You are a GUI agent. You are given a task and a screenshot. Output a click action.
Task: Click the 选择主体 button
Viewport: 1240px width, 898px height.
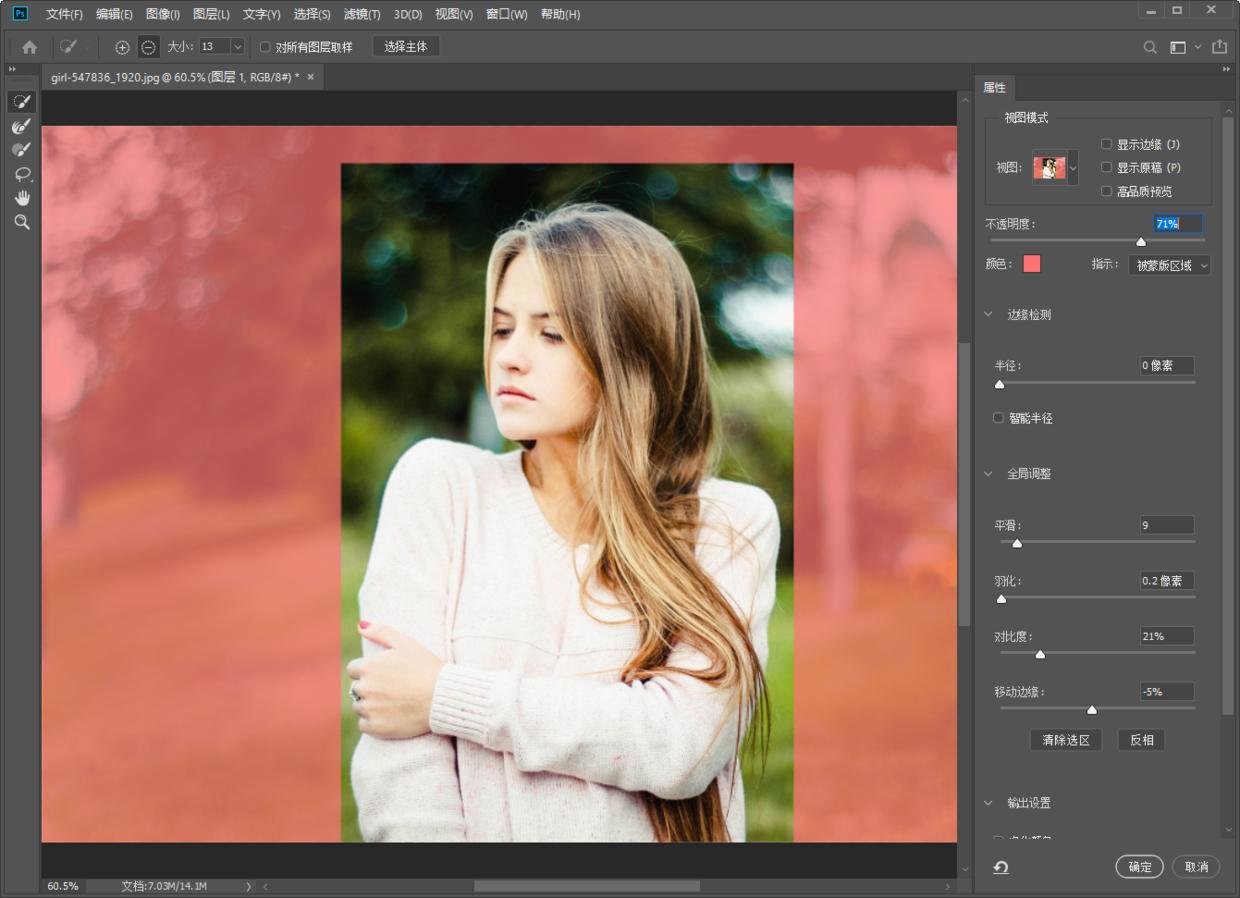(405, 47)
